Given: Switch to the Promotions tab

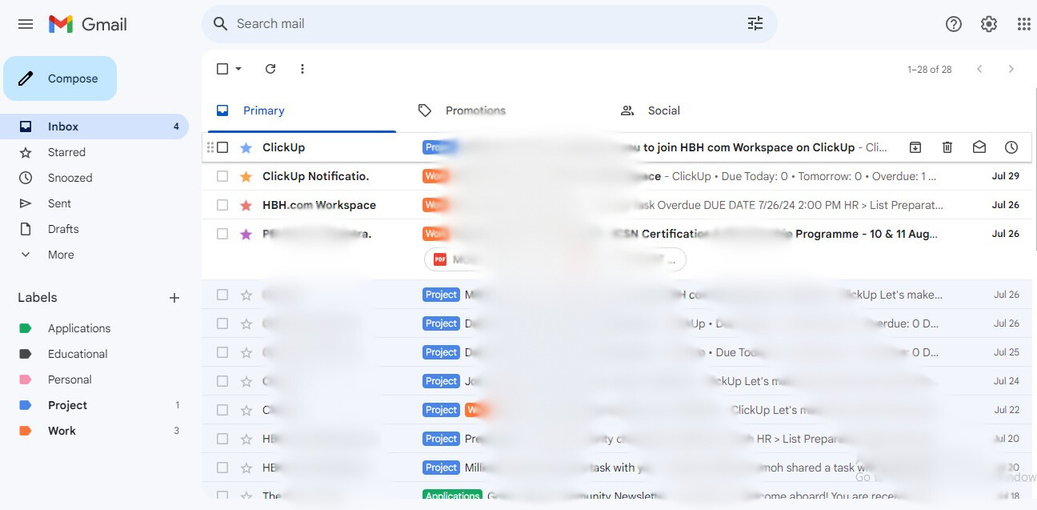Looking at the screenshot, I should pos(476,110).
